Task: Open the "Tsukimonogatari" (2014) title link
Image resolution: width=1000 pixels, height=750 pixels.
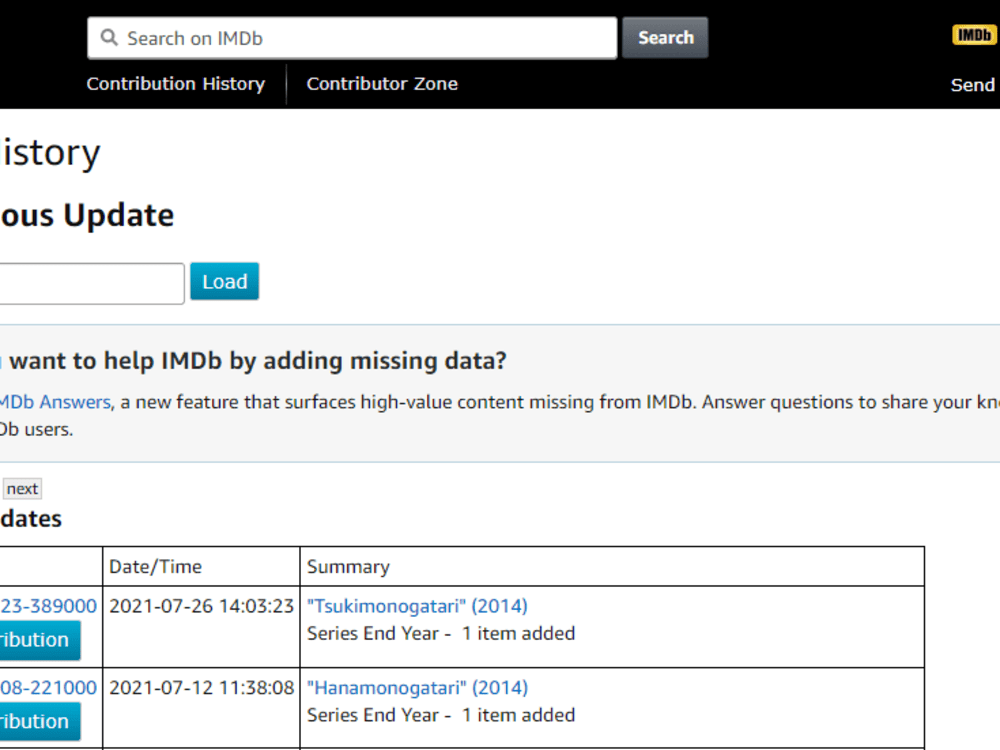Action: pyautogui.click(x=417, y=606)
